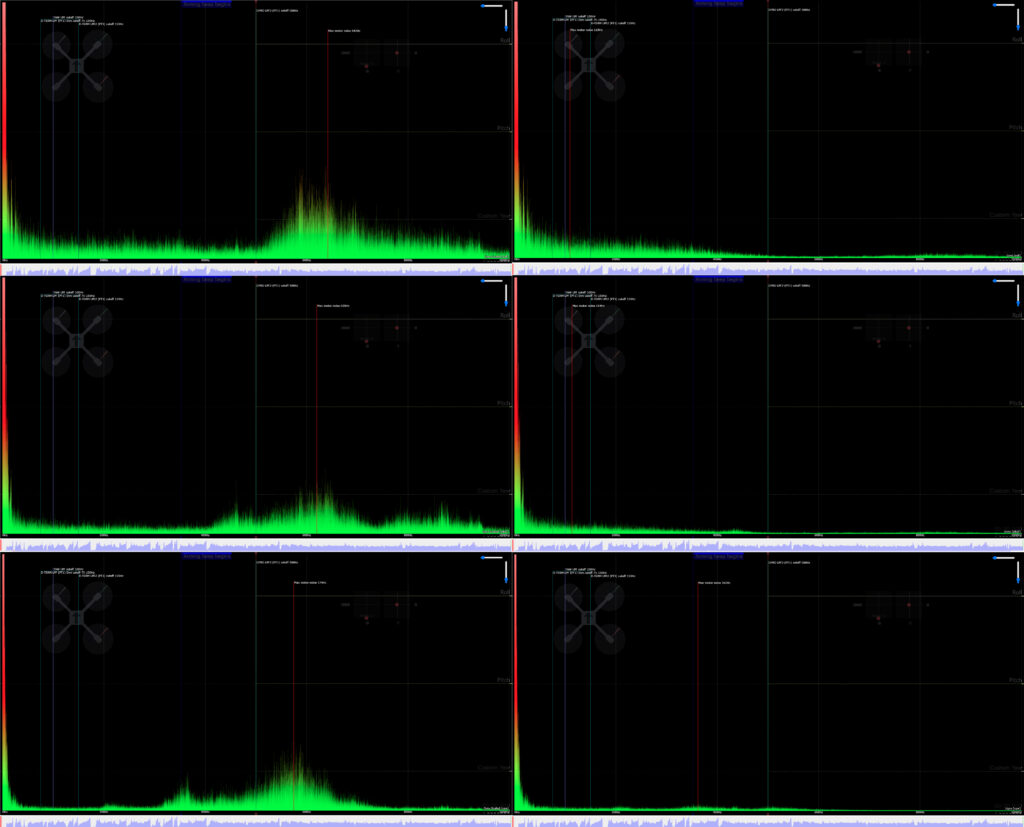Click the horizontal zoom slider in the top-left panel
The width and height of the screenshot is (1024, 827).
(x=490, y=5)
